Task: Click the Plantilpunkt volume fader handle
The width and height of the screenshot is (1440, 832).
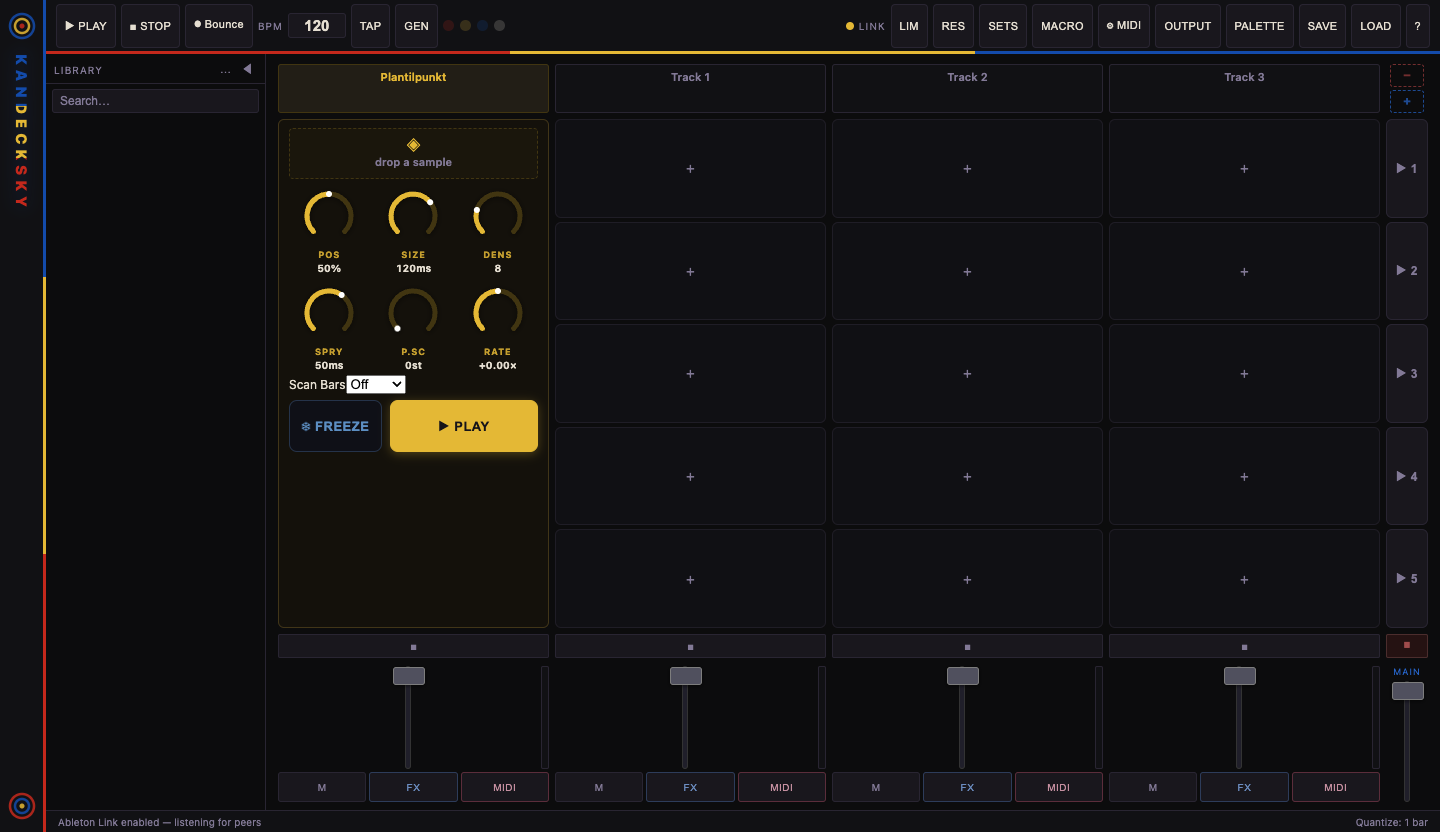Action: [409, 676]
